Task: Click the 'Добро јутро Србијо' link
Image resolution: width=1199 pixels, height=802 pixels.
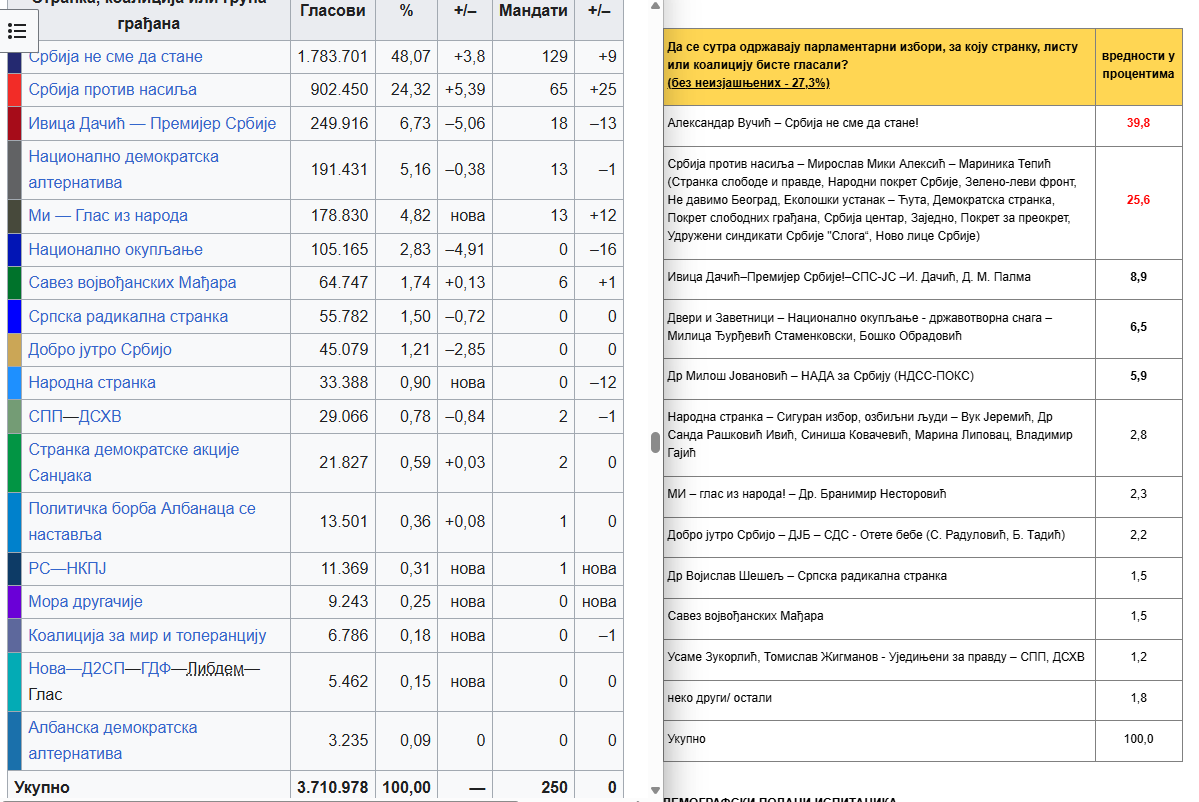Action: (x=99, y=349)
